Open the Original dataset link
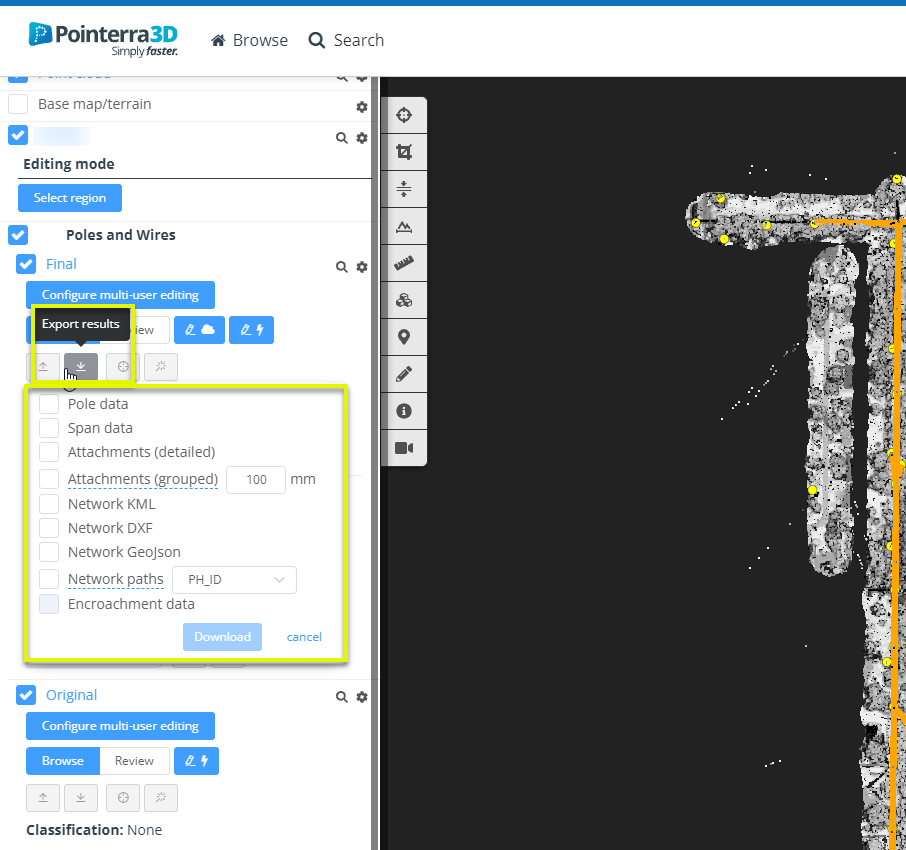Screen dimensions: 906x850 tap(72, 695)
